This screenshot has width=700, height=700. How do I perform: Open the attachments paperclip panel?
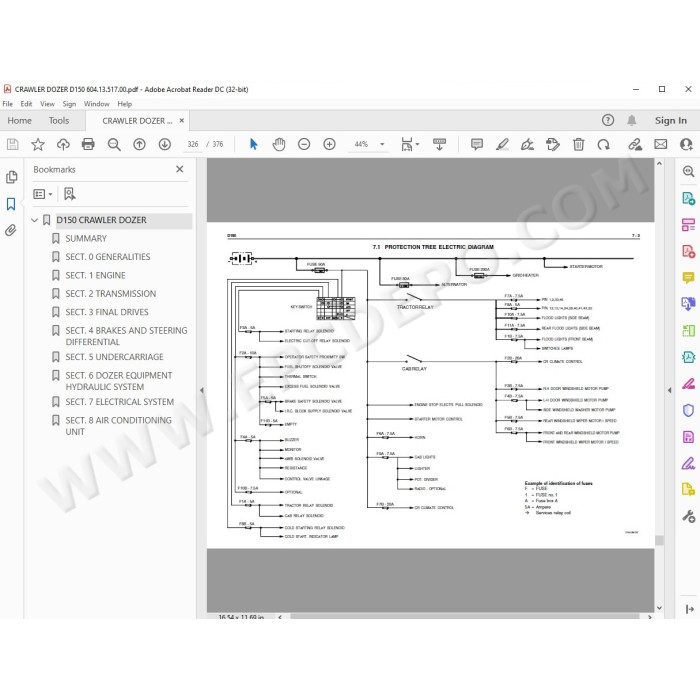(x=11, y=230)
